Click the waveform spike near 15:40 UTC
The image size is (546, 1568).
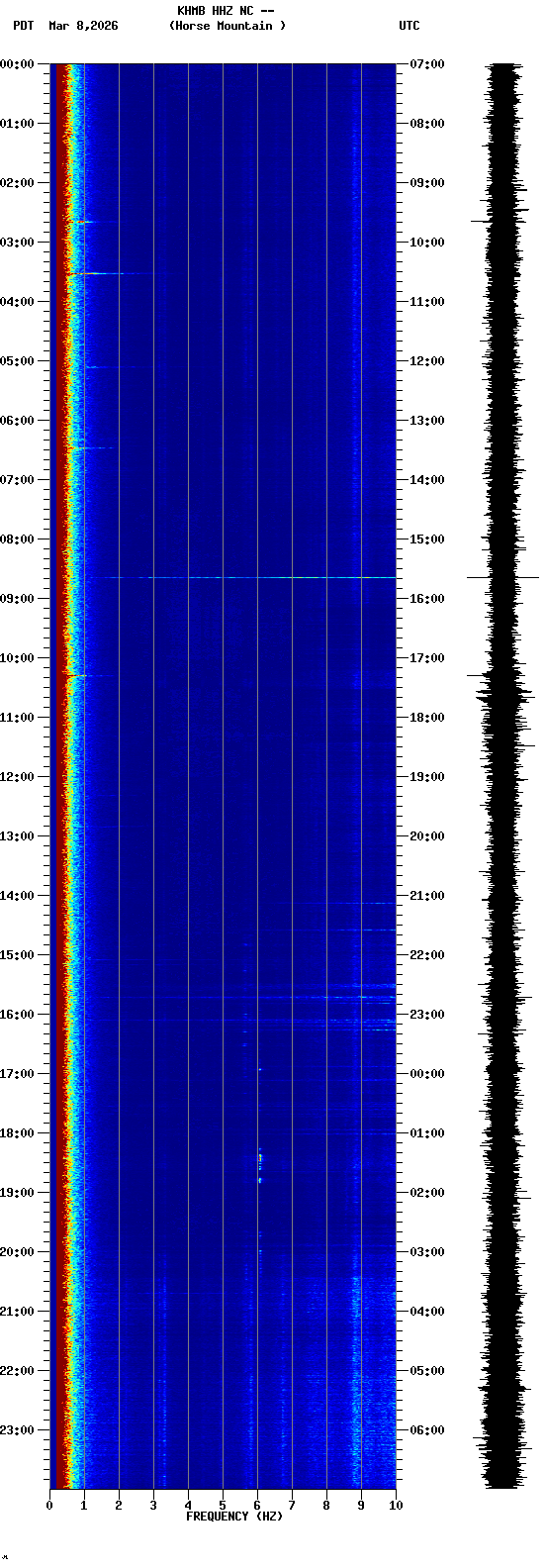[502, 577]
